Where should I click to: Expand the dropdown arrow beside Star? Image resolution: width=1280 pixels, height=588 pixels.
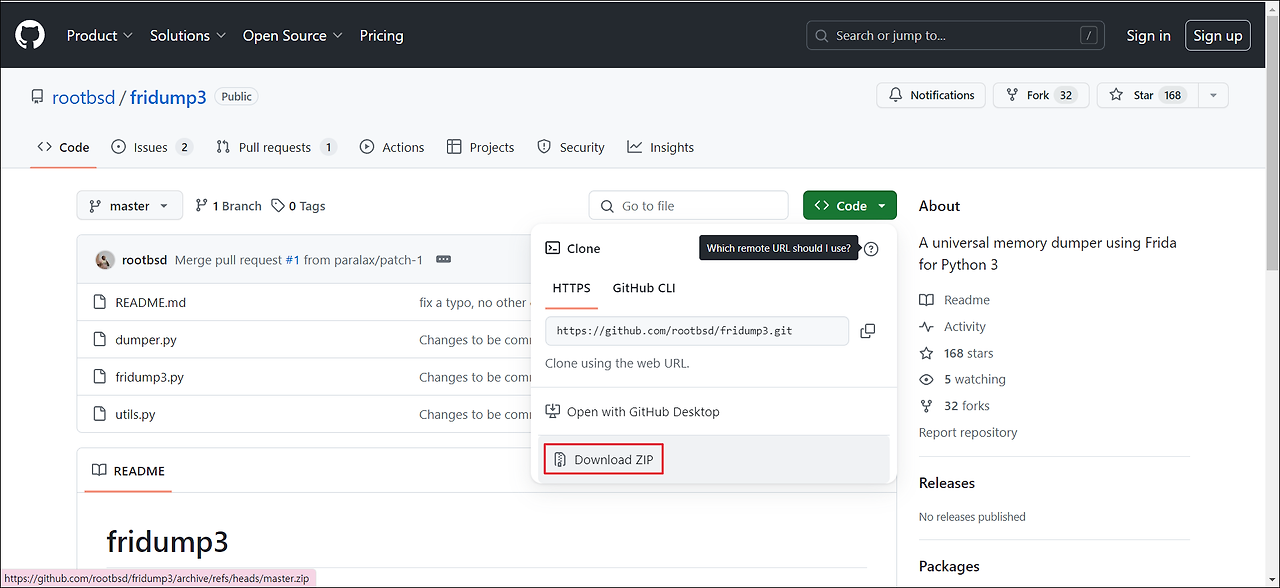point(1213,95)
